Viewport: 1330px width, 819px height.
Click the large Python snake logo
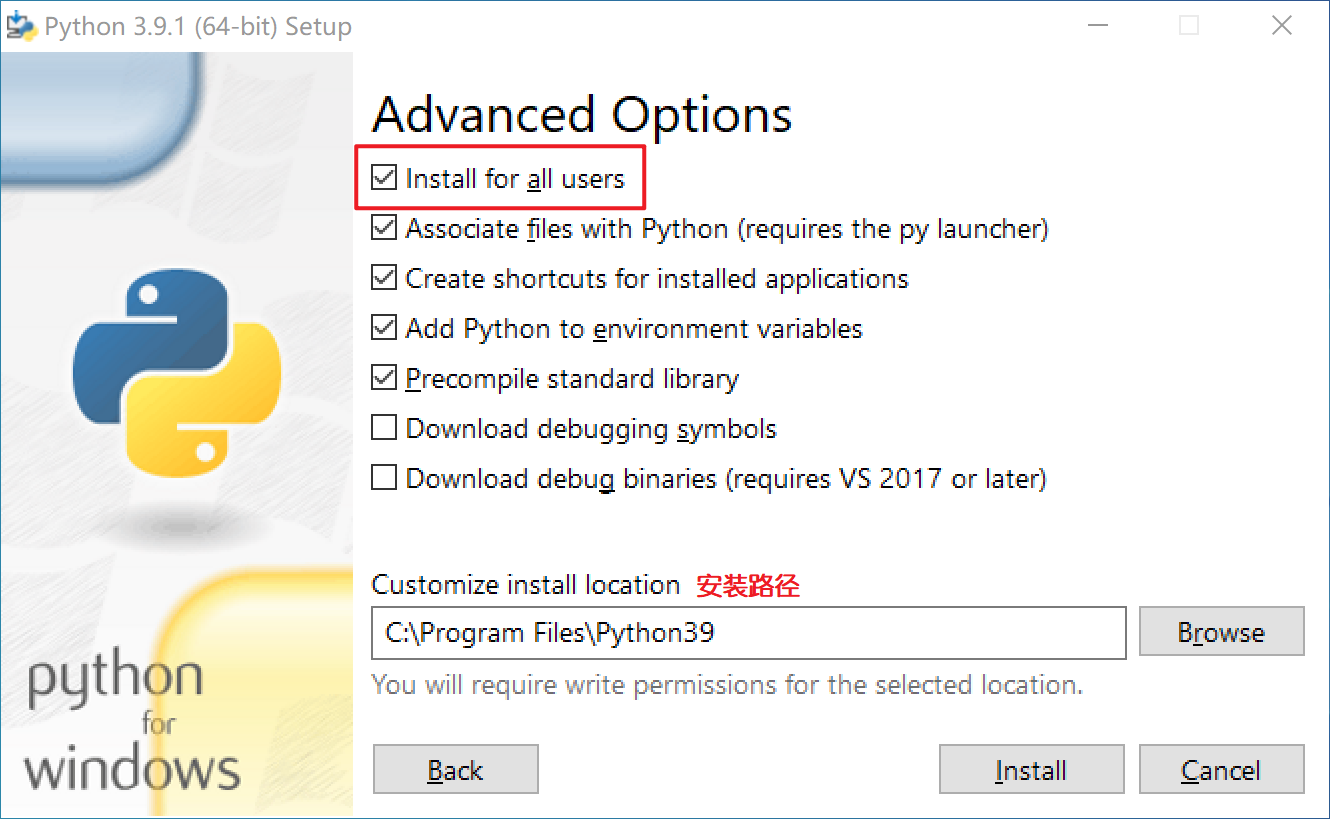point(177,372)
